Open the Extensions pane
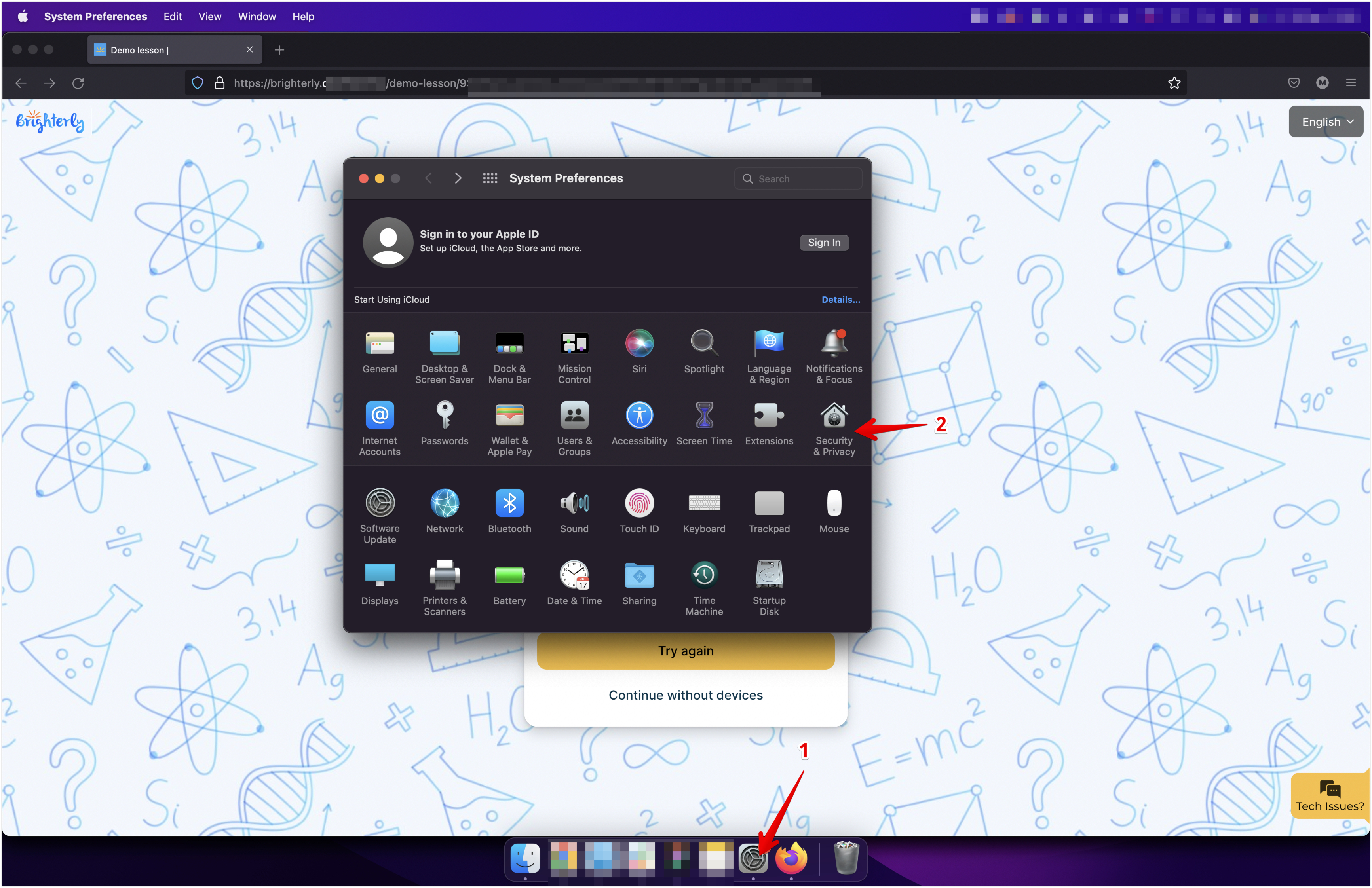Screen dimensions: 1372x888 769,424
